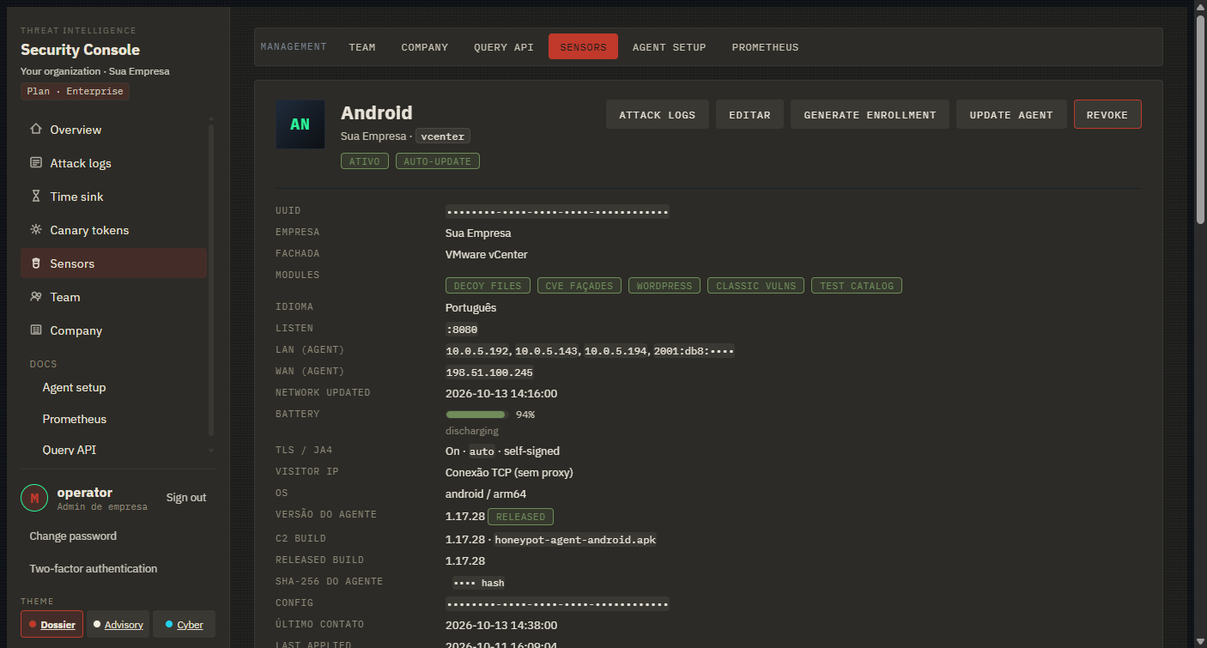Open Query API docs link in sidebar
This screenshot has width=1207, height=648.
coord(69,450)
